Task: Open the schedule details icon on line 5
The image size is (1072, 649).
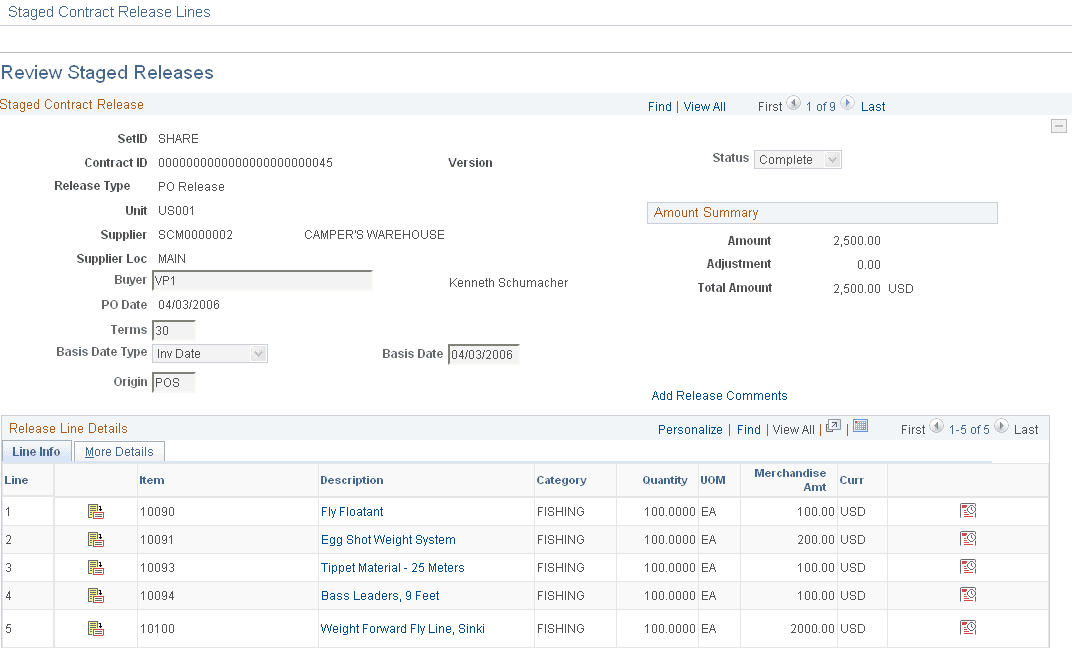Action: pos(968,627)
